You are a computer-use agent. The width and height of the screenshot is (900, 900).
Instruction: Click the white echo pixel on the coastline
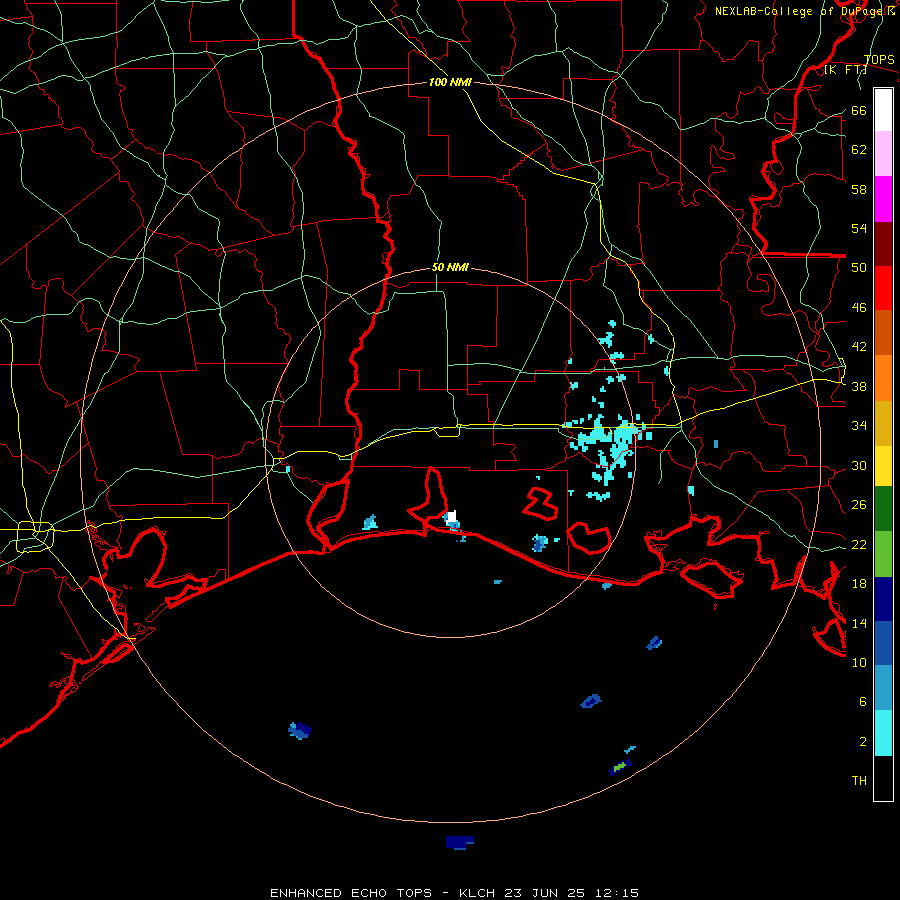[x=452, y=517]
